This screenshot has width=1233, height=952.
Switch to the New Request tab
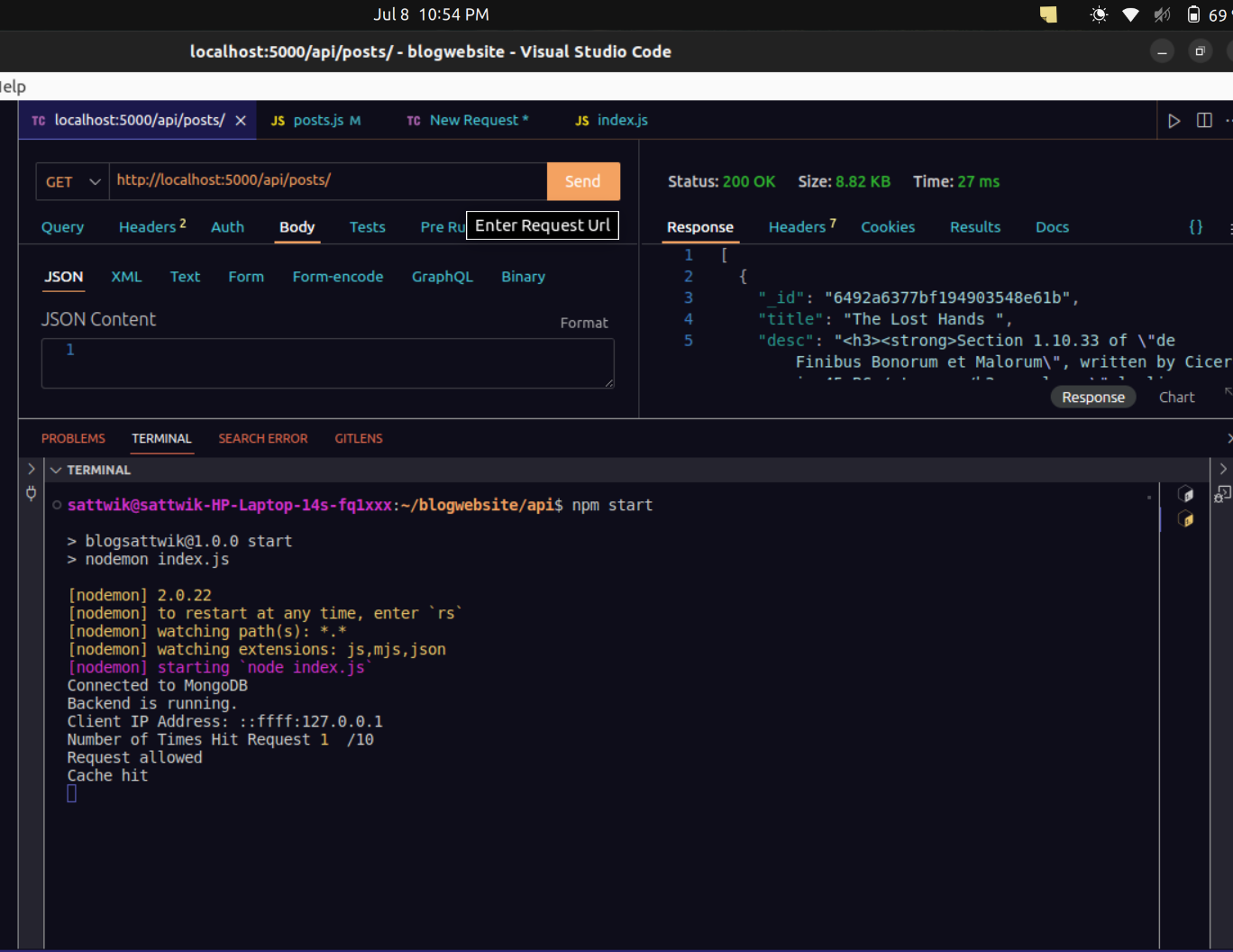tap(468, 121)
